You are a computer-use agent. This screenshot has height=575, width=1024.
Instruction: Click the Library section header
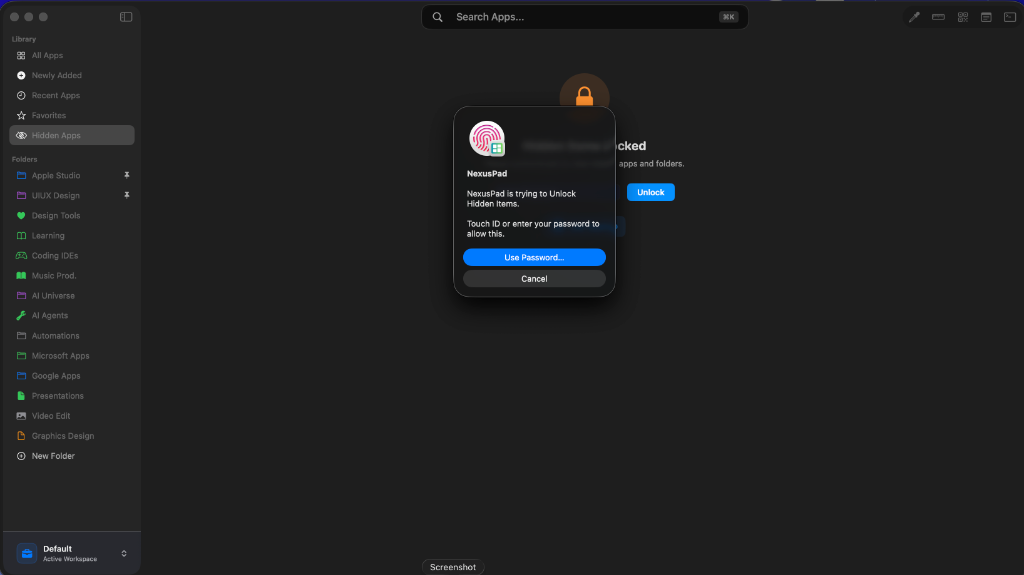click(24, 39)
